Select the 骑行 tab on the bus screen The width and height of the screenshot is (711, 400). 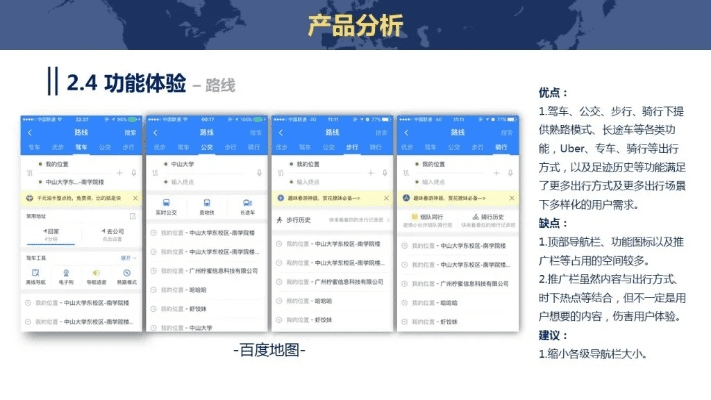click(254, 147)
